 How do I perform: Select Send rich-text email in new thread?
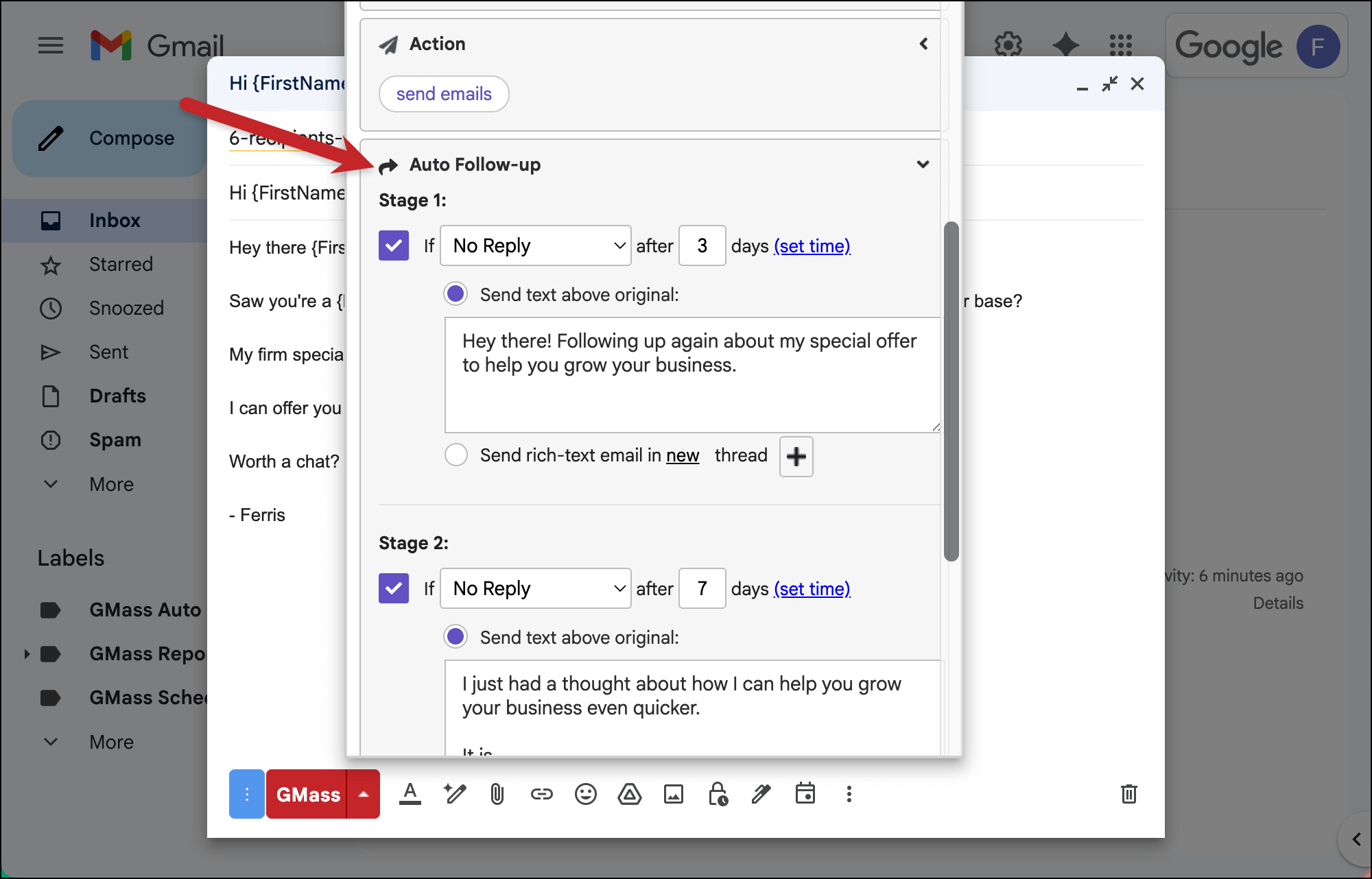456,455
